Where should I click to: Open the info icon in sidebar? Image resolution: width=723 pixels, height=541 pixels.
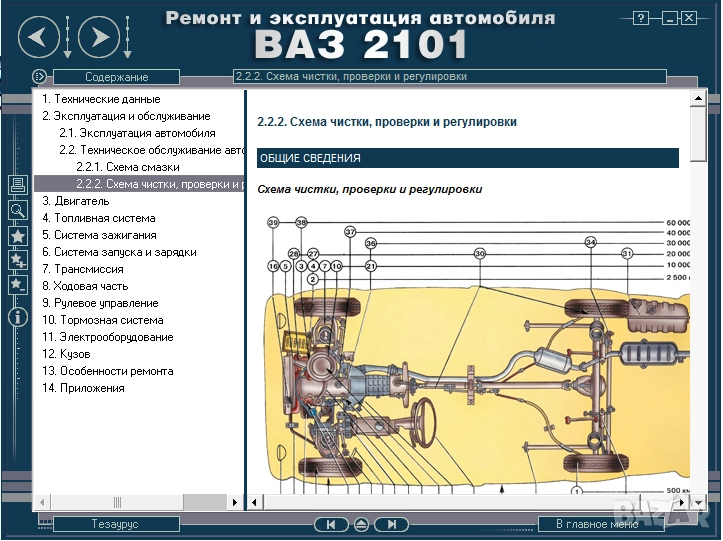(17, 317)
